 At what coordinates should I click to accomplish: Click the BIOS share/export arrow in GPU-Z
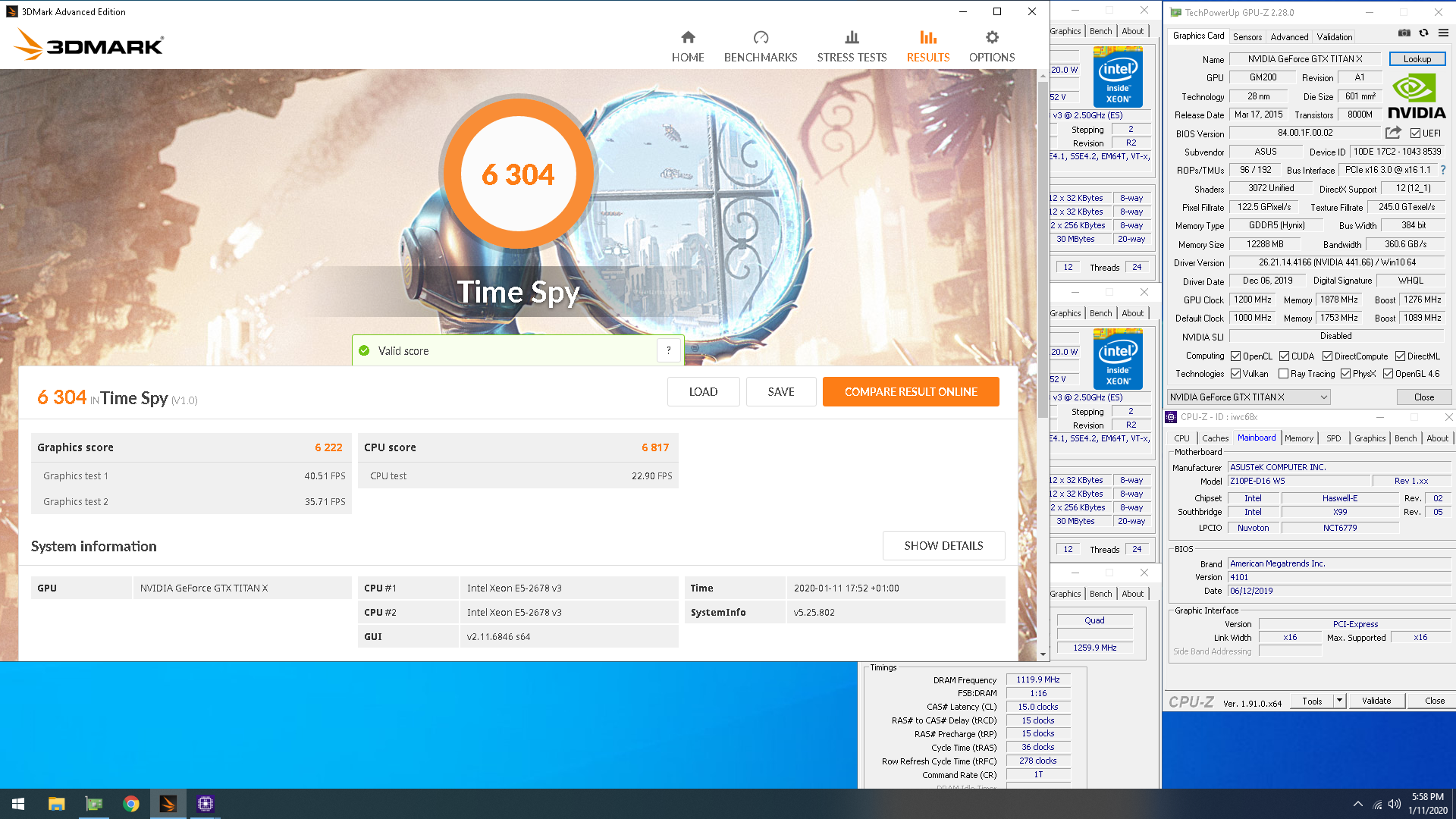(x=1393, y=133)
